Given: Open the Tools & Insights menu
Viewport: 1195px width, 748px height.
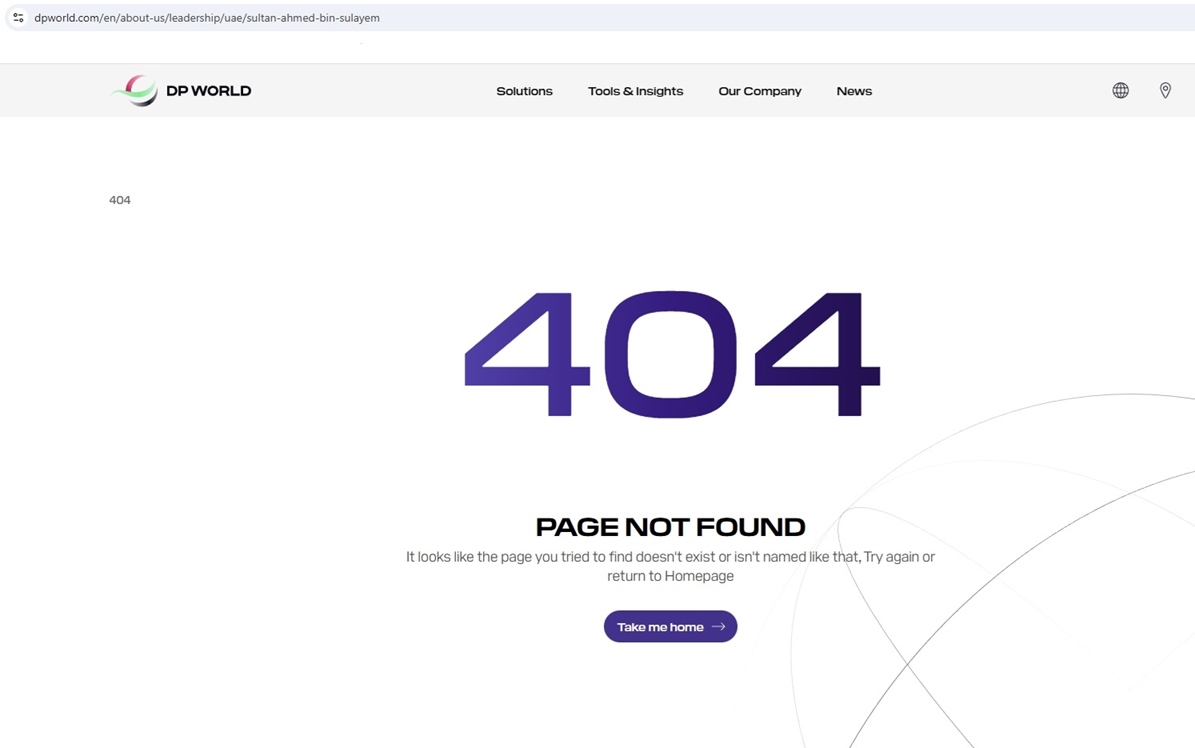Looking at the screenshot, I should point(635,91).
